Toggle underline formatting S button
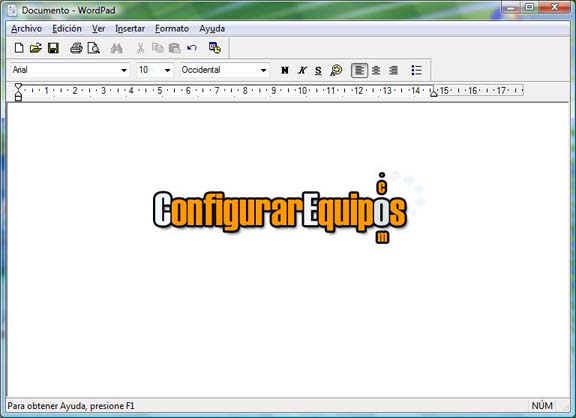Image resolution: width=576 pixels, height=418 pixels. pyautogui.click(x=318, y=70)
